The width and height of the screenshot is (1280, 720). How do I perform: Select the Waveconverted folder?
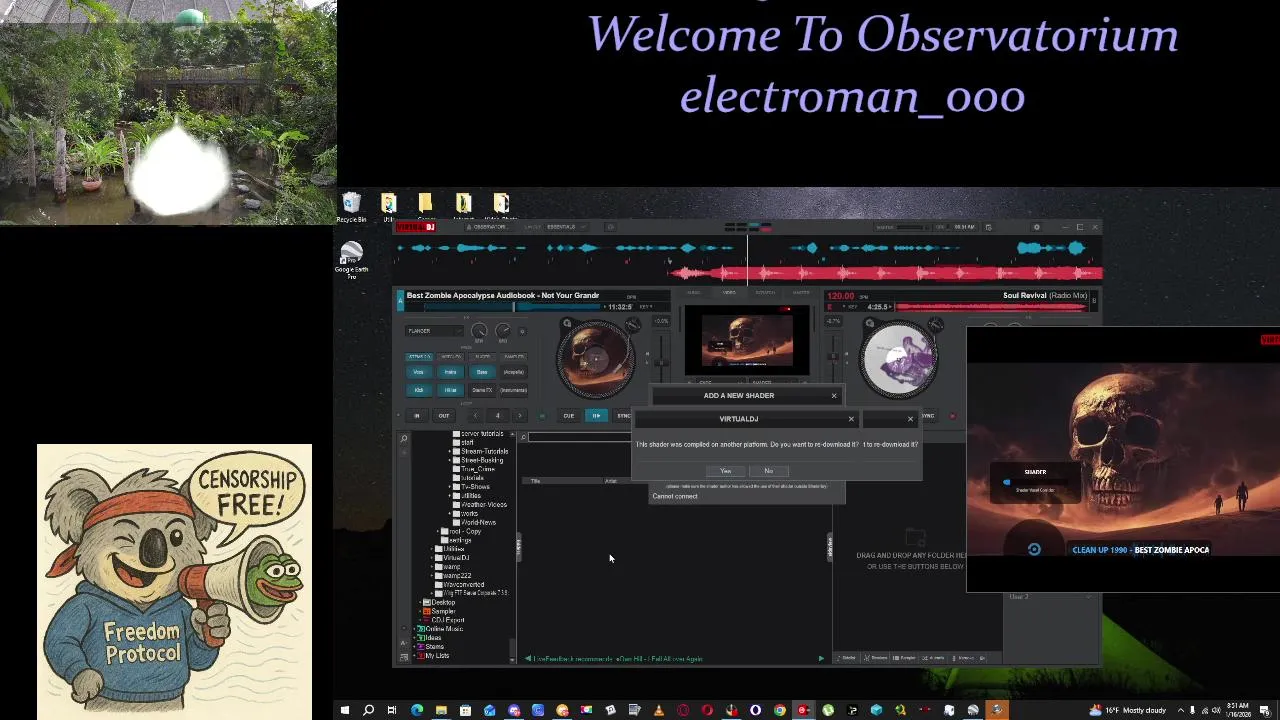point(463,585)
